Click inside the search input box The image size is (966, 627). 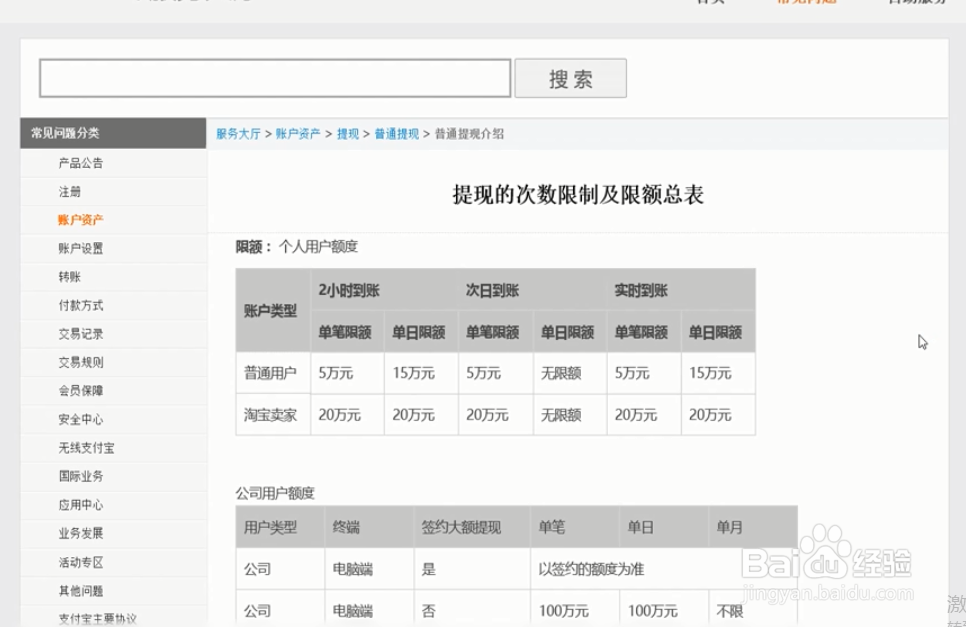click(x=274, y=78)
